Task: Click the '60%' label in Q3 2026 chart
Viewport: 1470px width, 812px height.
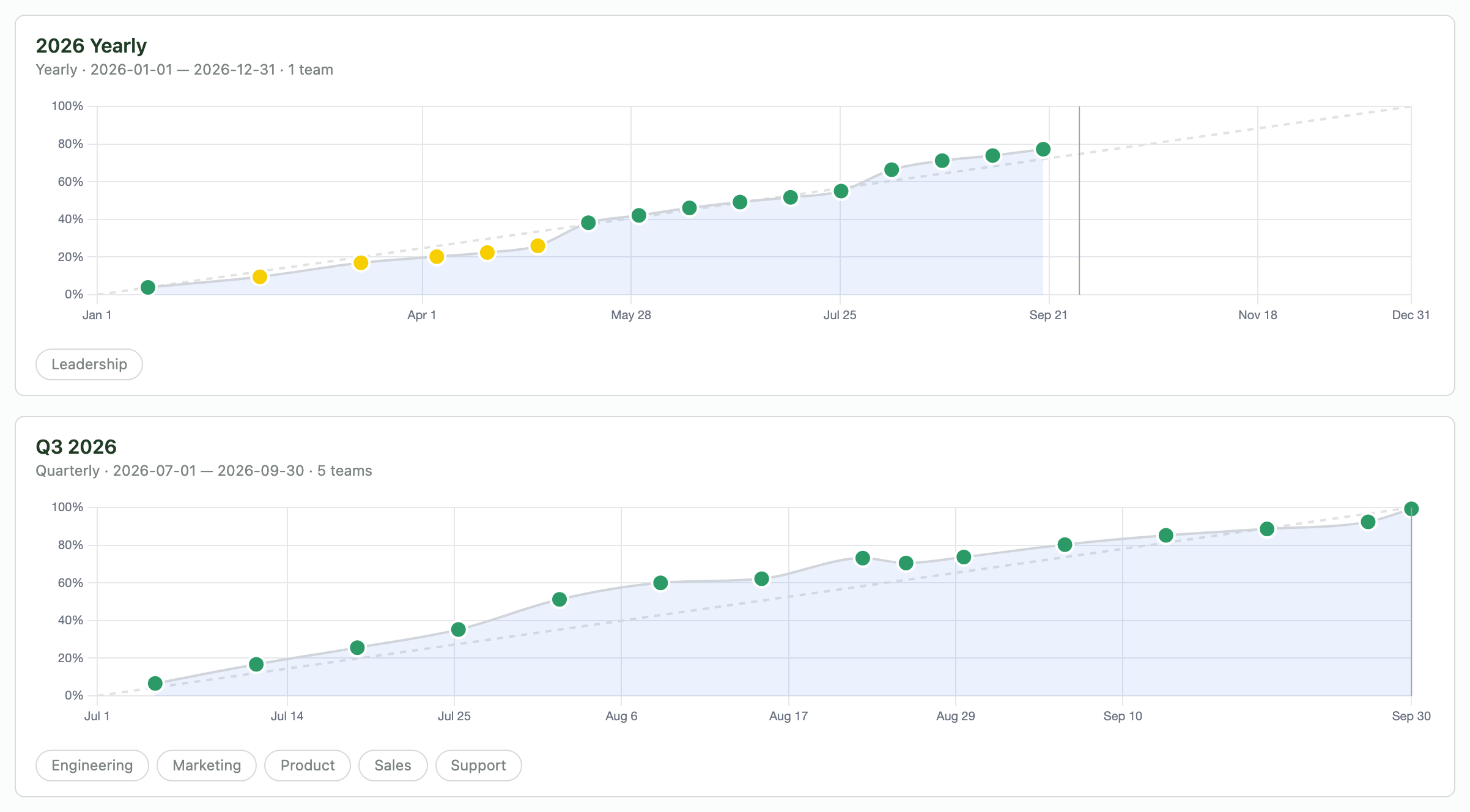Action: (x=70, y=583)
